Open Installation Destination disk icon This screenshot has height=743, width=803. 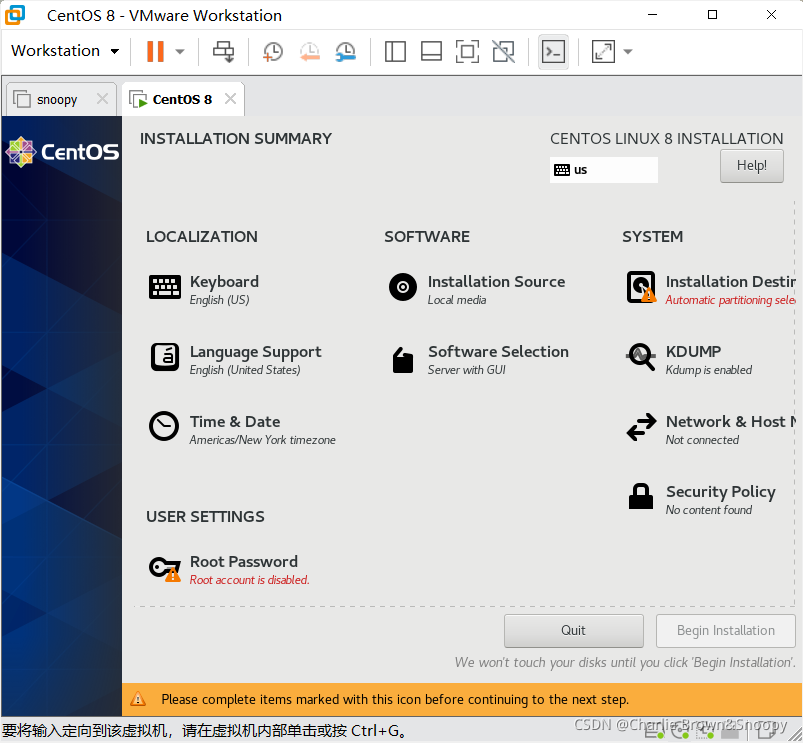[641, 287]
